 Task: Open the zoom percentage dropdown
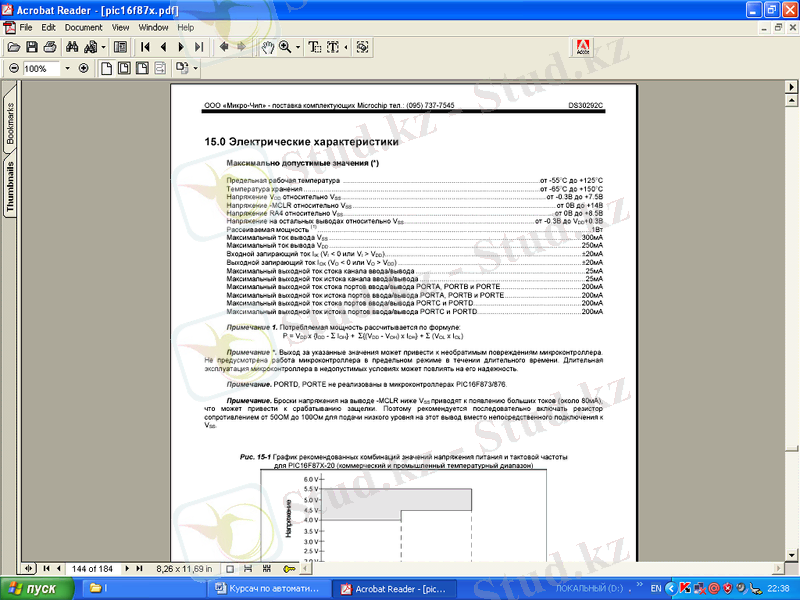(x=68, y=69)
